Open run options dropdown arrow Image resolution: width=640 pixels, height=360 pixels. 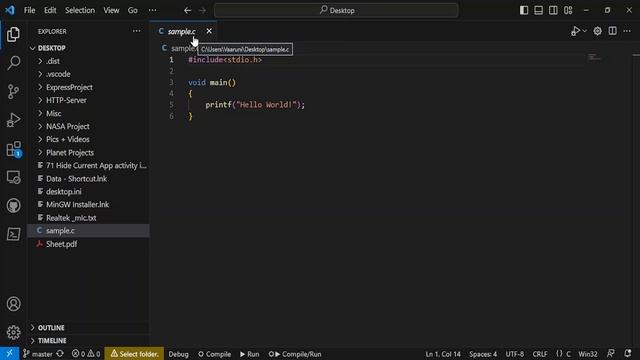tap(584, 31)
